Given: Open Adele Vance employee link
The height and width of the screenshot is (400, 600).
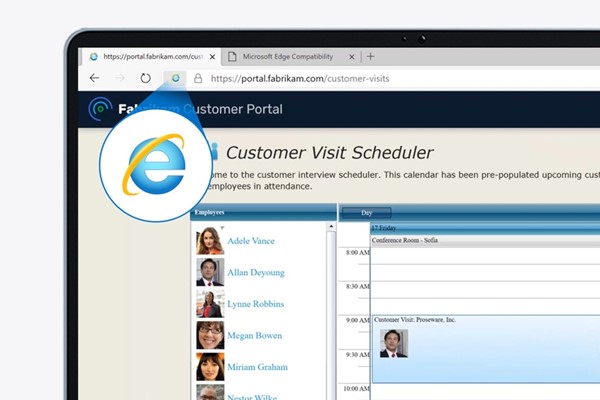Looking at the screenshot, I should (x=251, y=241).
